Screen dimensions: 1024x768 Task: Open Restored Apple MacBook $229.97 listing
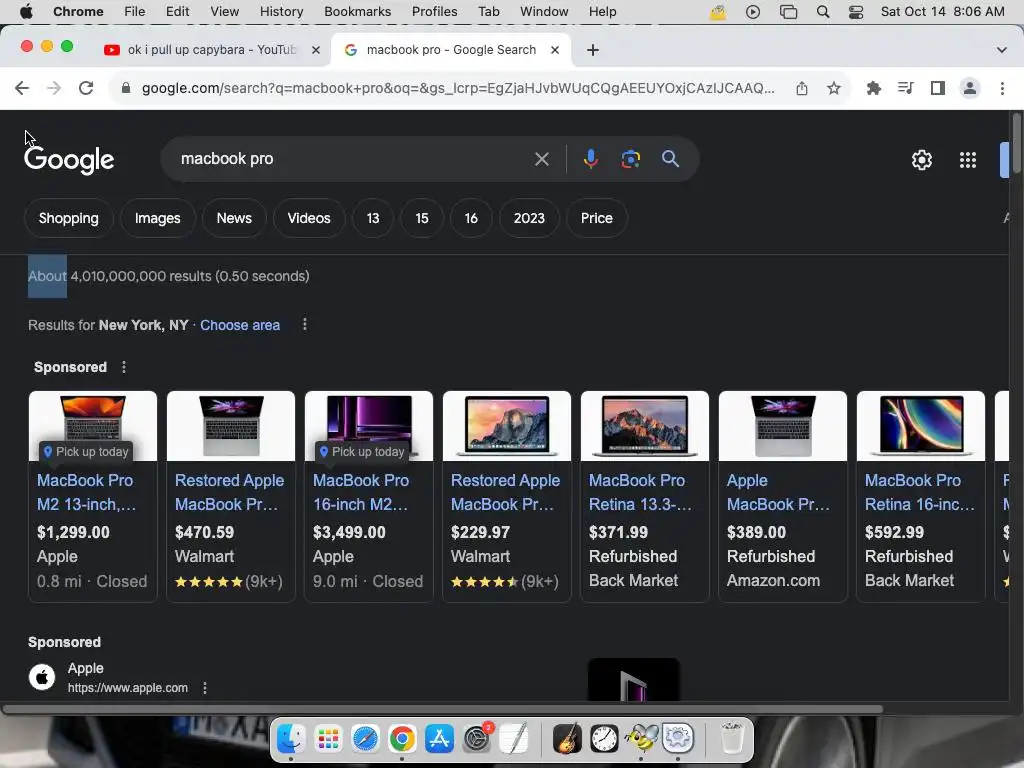pos(505,492)
